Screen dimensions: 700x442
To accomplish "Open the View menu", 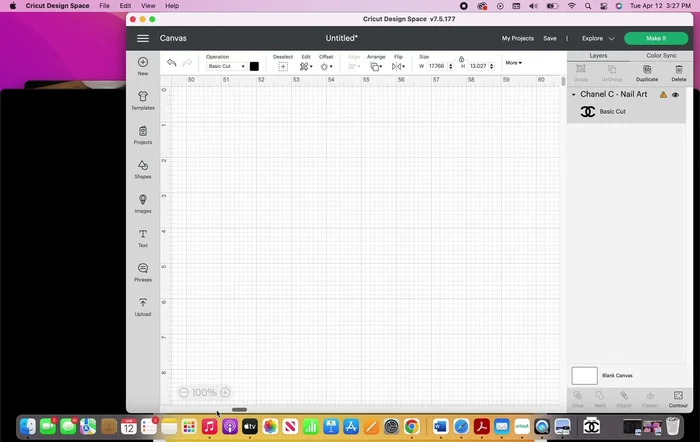I will coord(148,6).
